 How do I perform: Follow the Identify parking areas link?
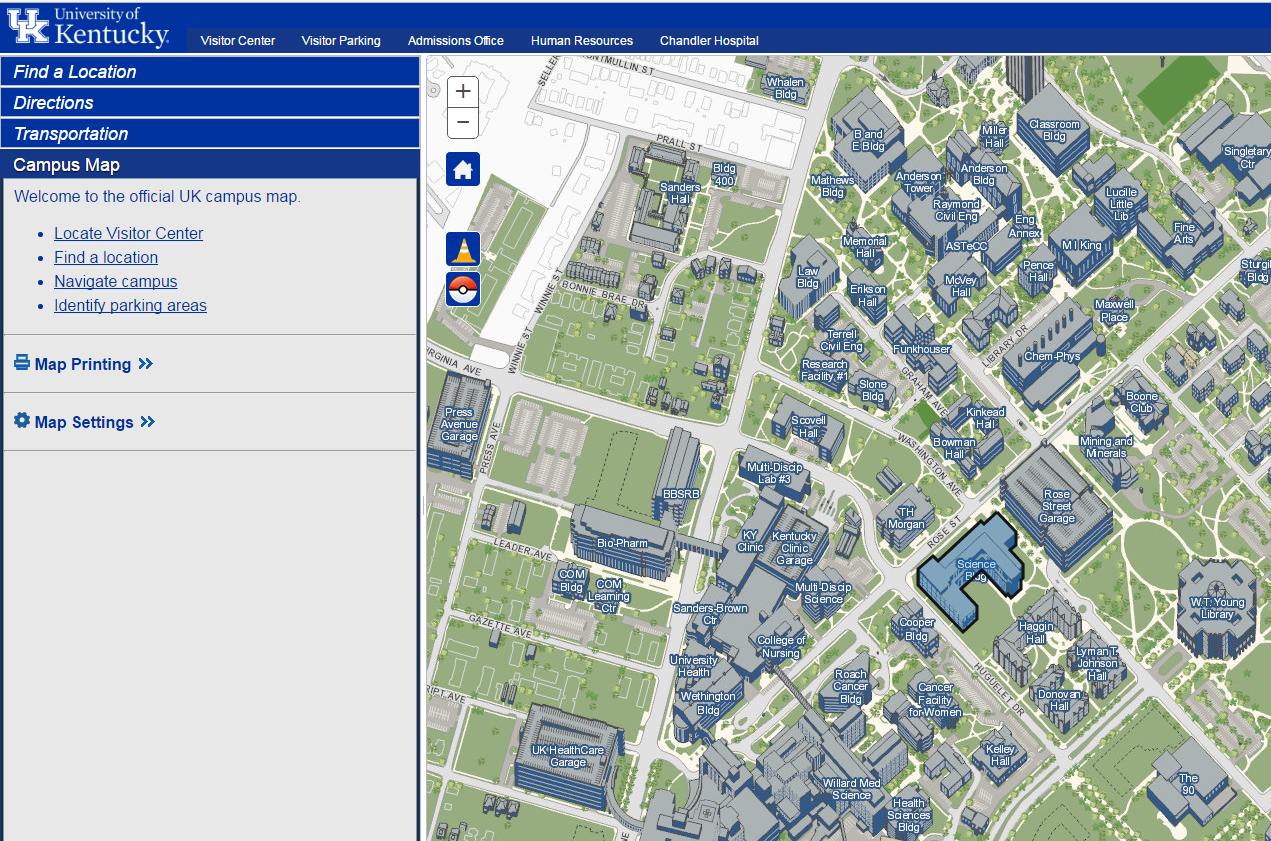point(131,305)
